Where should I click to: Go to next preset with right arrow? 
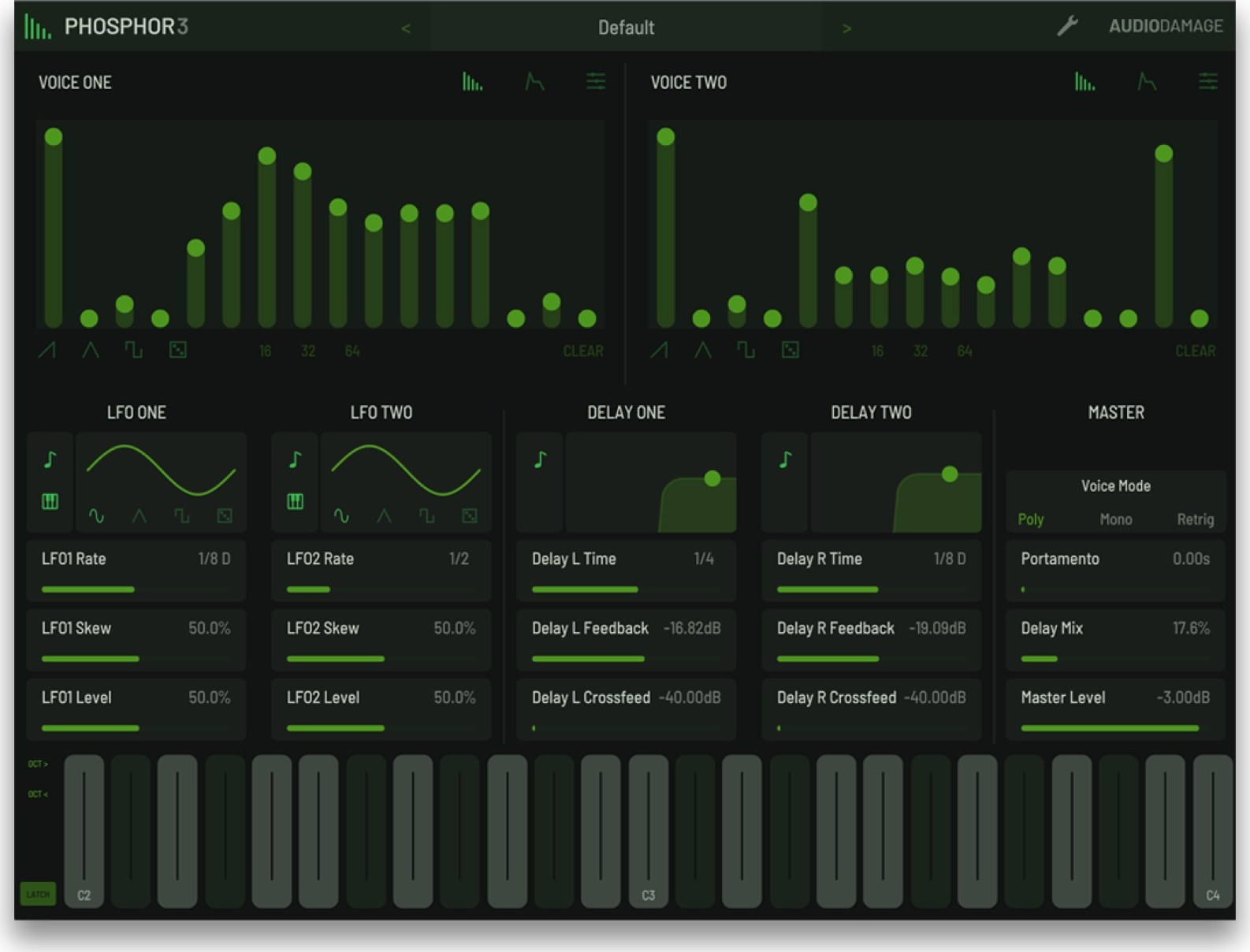846,28
